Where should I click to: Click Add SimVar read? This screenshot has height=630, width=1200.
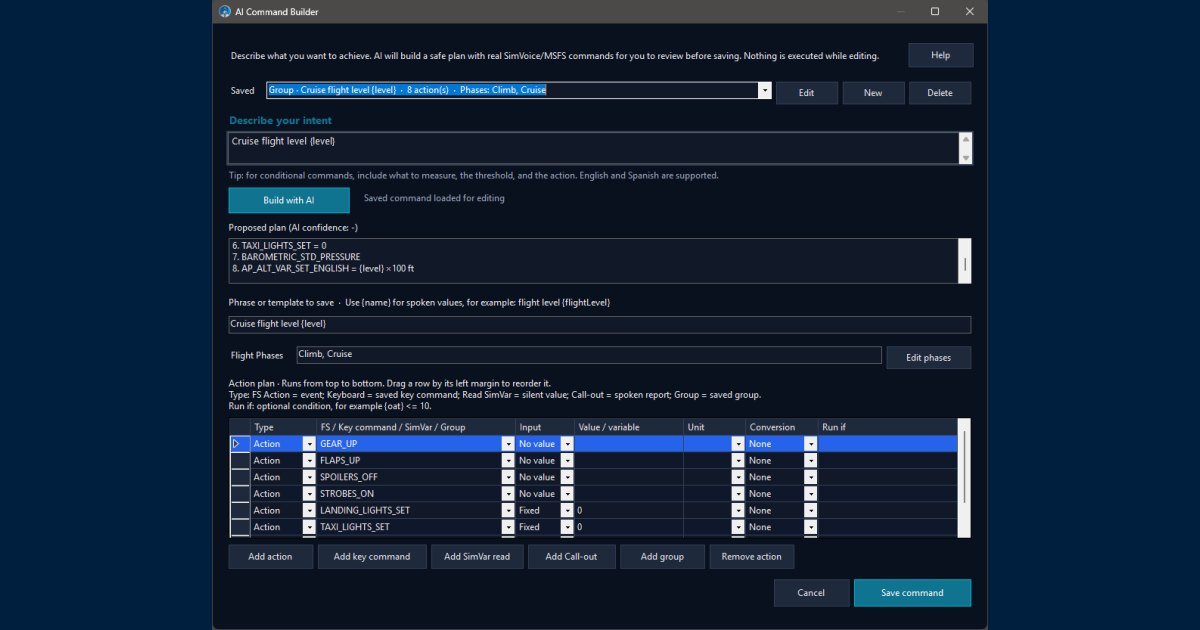(477, 557)
